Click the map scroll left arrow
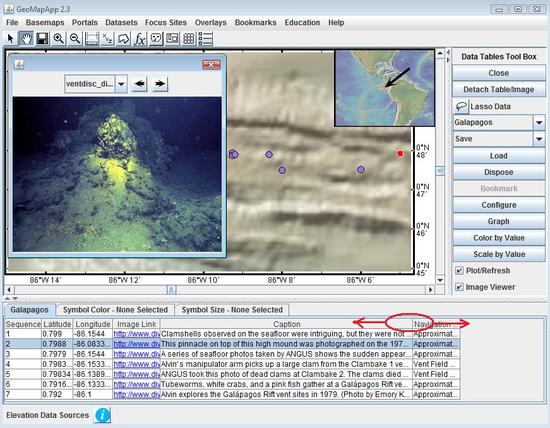This screenshot has width=550, height=428. point(9,290)
